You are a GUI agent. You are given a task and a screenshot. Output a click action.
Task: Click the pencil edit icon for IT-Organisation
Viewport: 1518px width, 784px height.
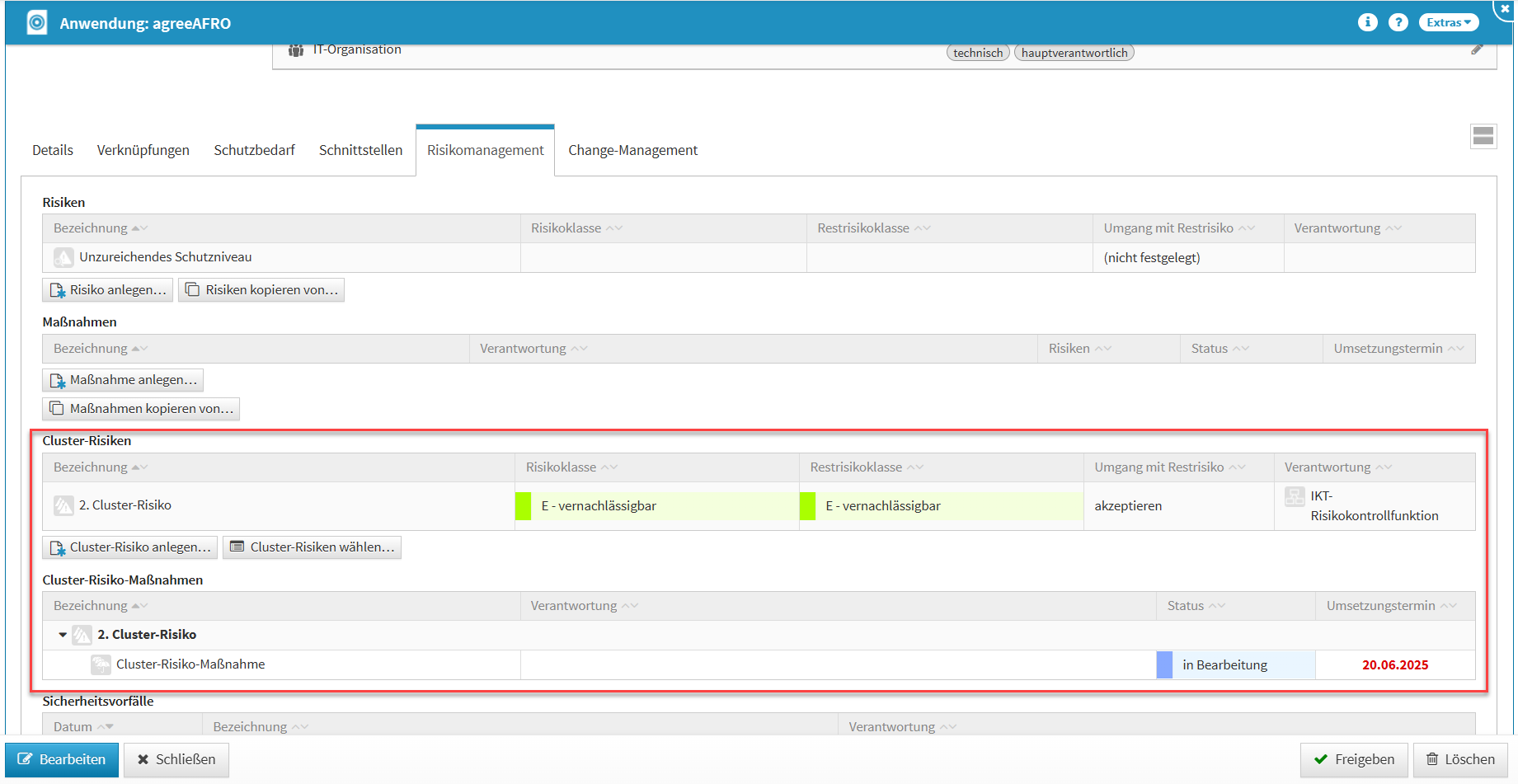1477,49
